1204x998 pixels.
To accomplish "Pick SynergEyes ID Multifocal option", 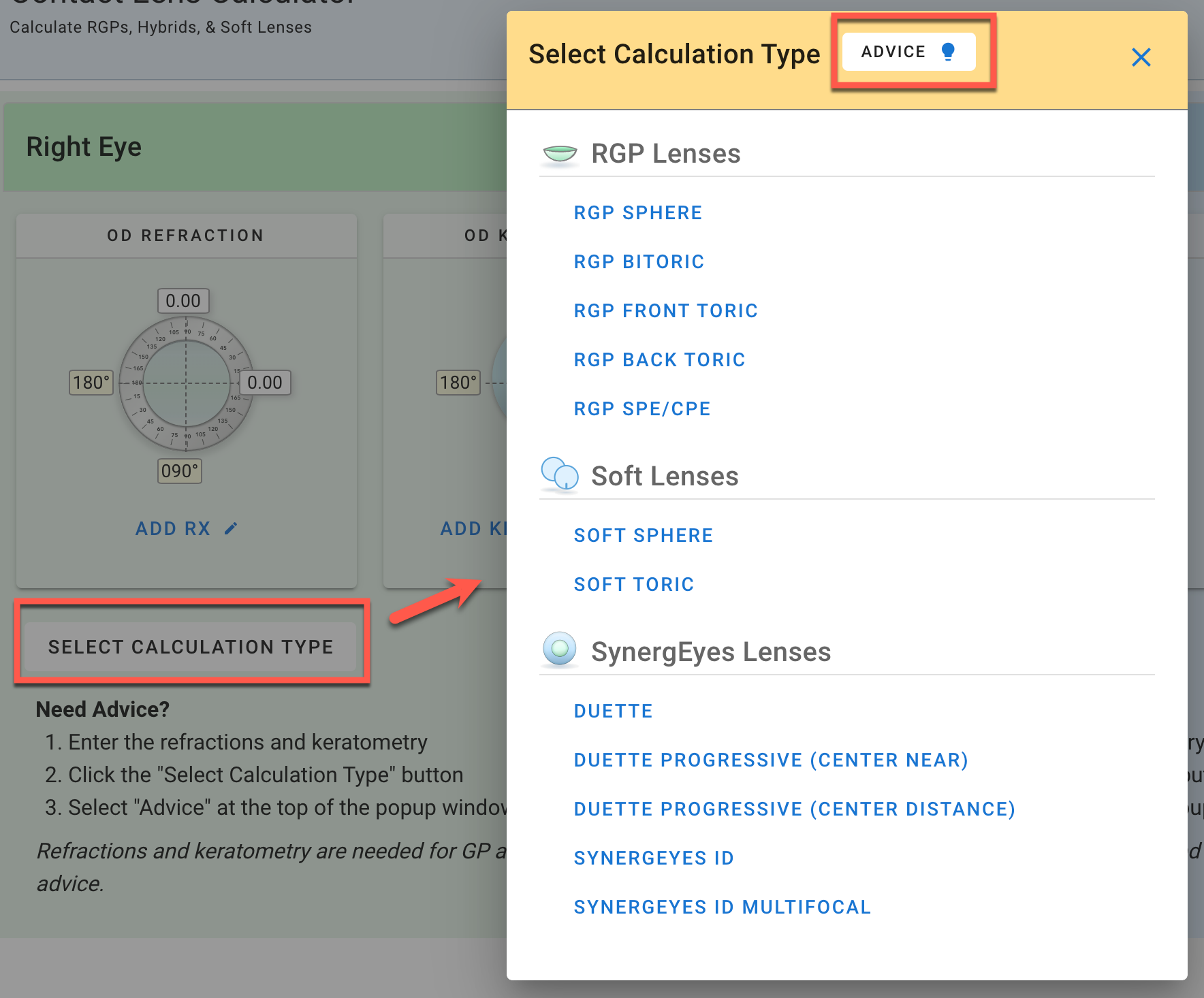I will [x=722, y=907].
